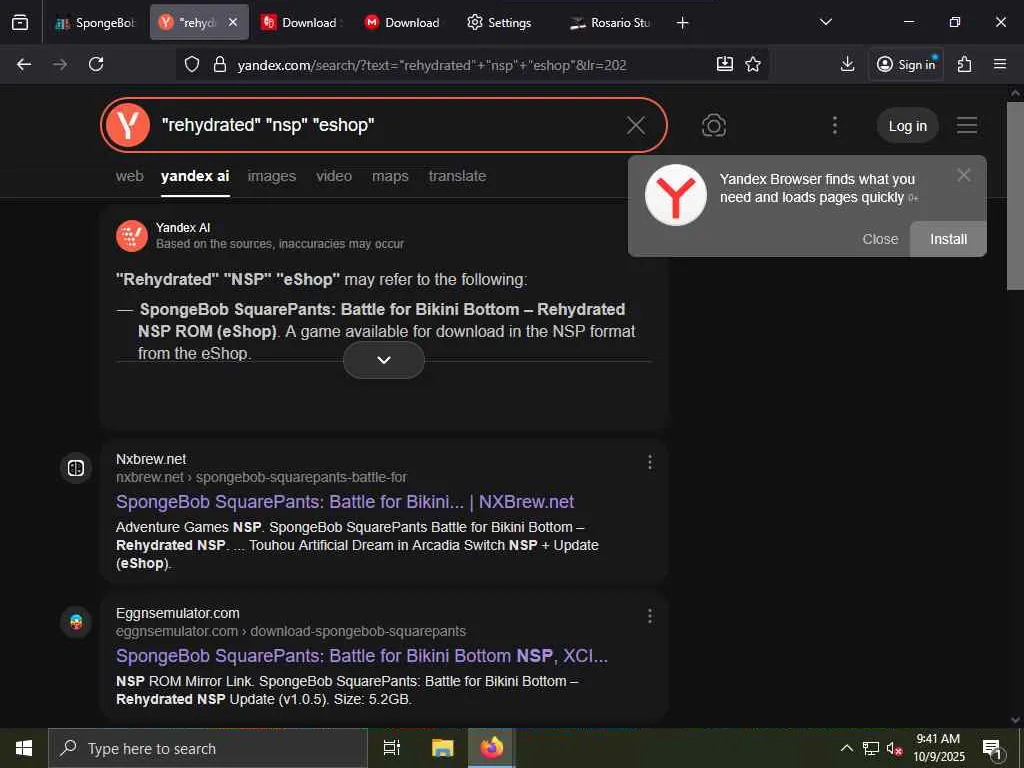Screen dimensions: 1024x768
Task: Open the Firefox downloads panel
Action: pos(847,64)
